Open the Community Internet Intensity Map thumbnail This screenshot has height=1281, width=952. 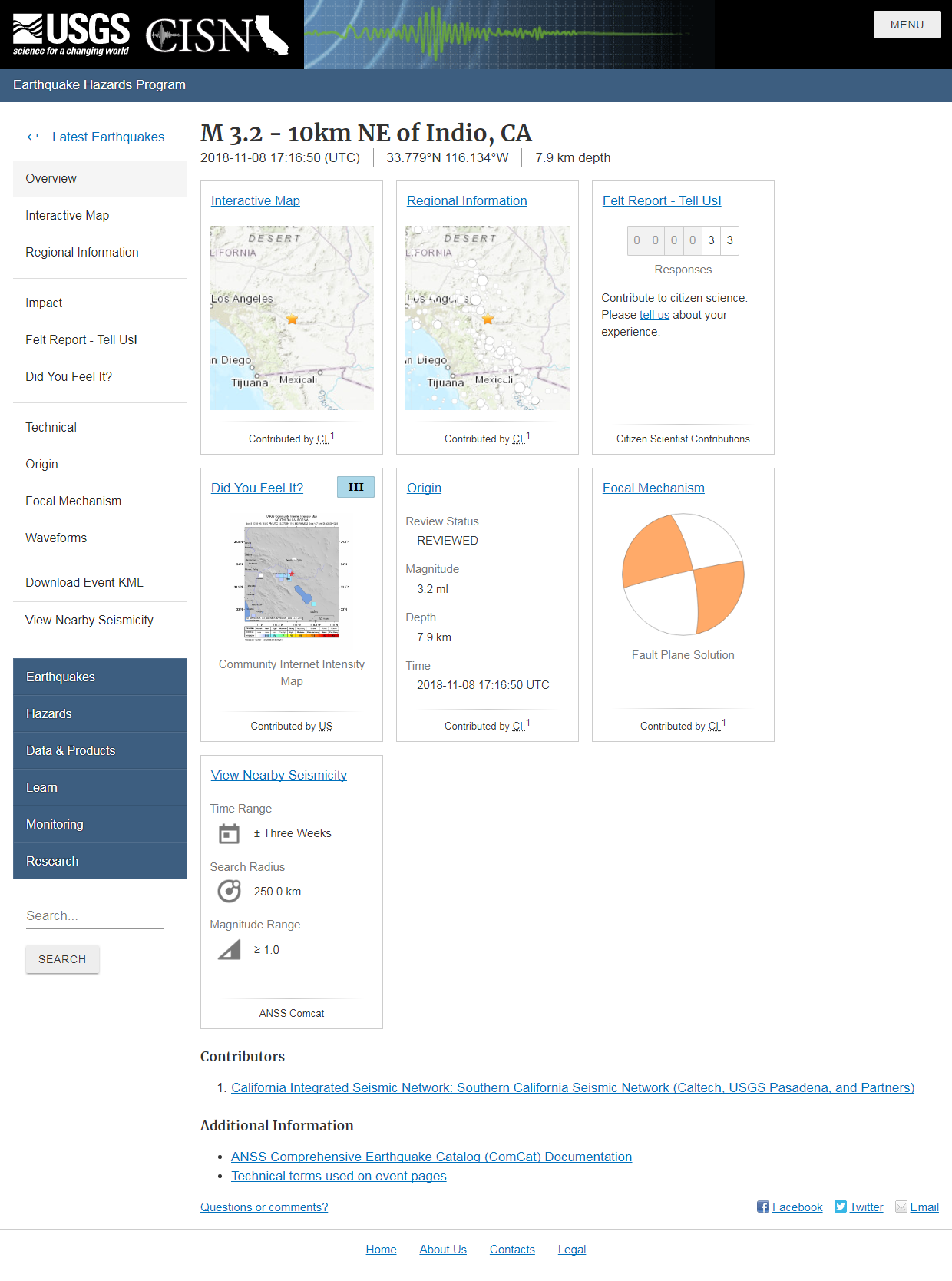pyautogui.click(x=292, y=577)
